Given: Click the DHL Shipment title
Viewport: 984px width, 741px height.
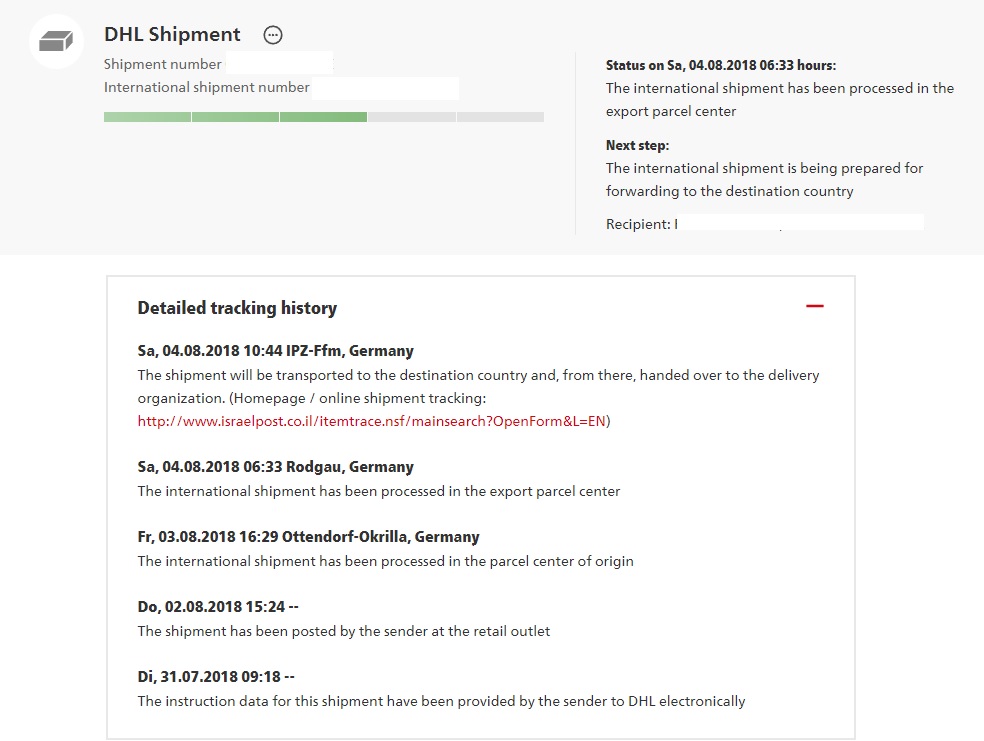Looking at the screenshot, I should 172,34.
